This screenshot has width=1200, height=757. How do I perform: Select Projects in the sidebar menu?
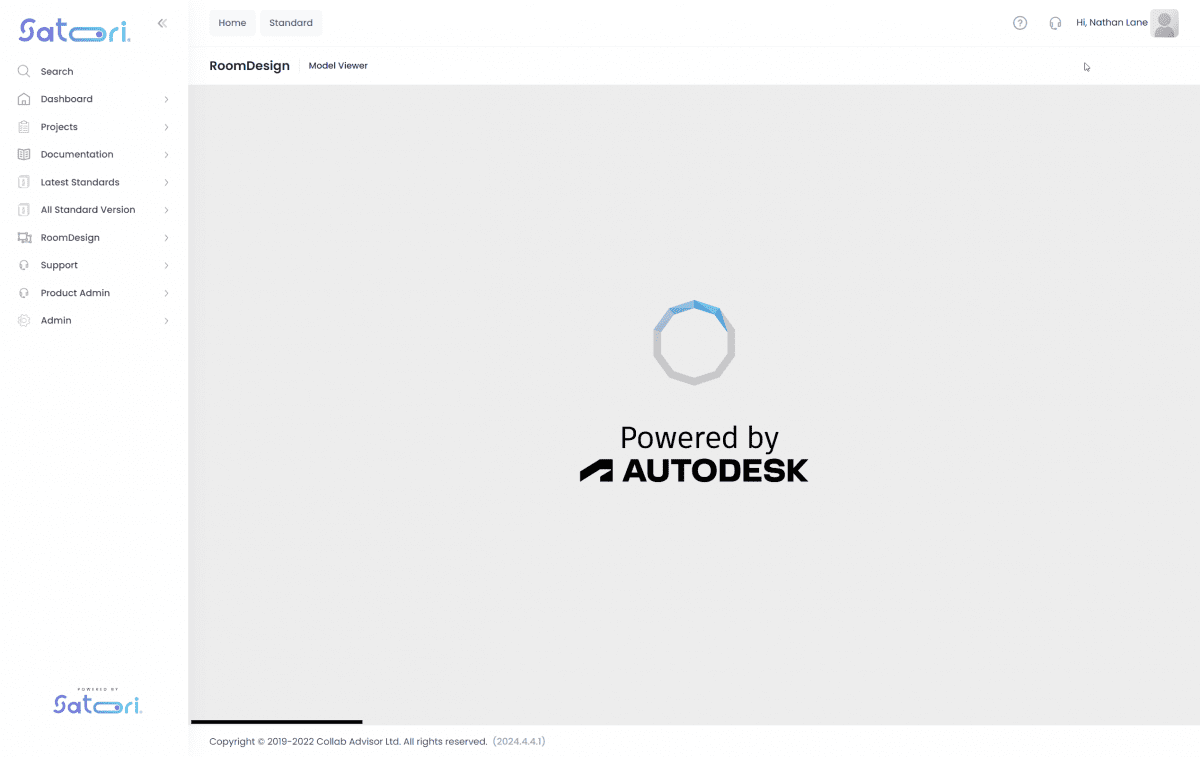pos(59,127)
